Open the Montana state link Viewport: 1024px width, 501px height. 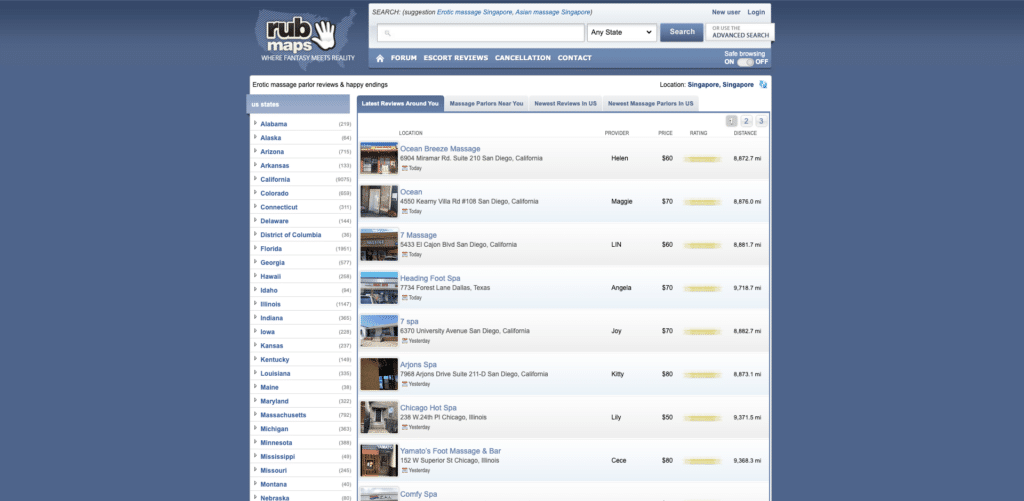(x=274, y=484)
